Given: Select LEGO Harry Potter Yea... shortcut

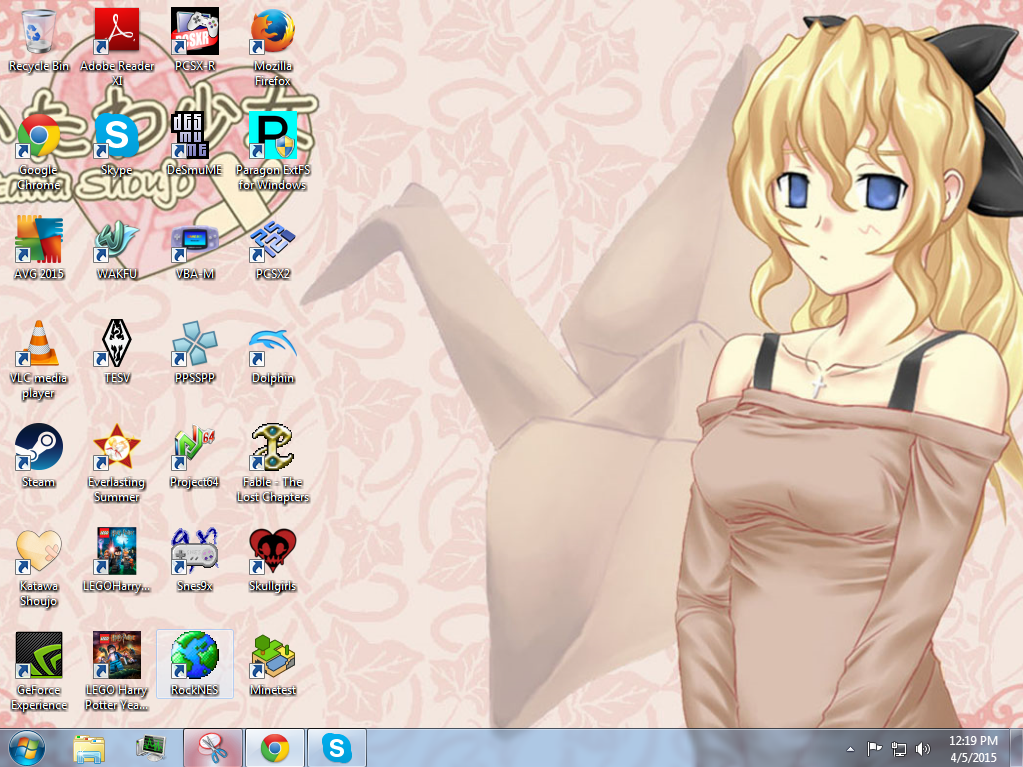Looking at the screenshot, I should [117, 672].
